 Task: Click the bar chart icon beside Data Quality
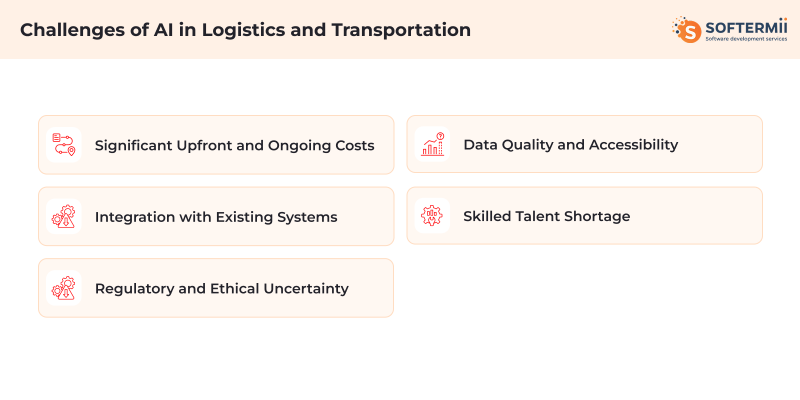click(433, 145)
